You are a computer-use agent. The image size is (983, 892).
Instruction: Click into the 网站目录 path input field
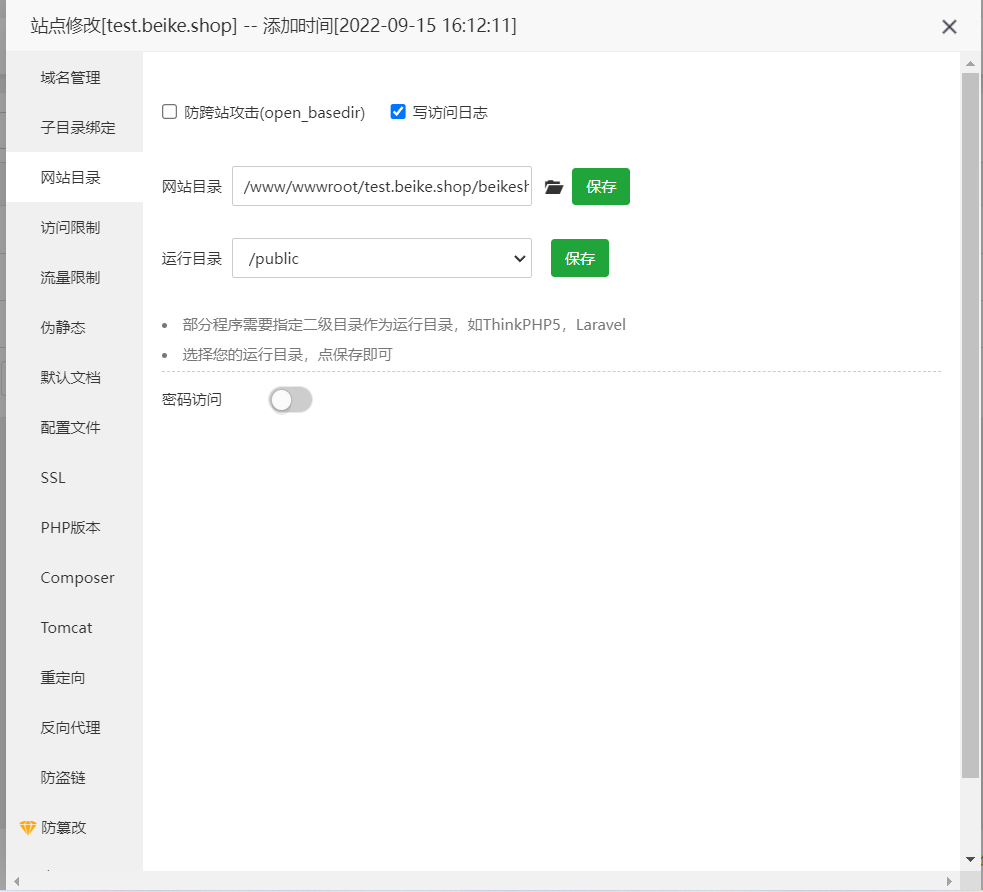click(x=382, y=186)
